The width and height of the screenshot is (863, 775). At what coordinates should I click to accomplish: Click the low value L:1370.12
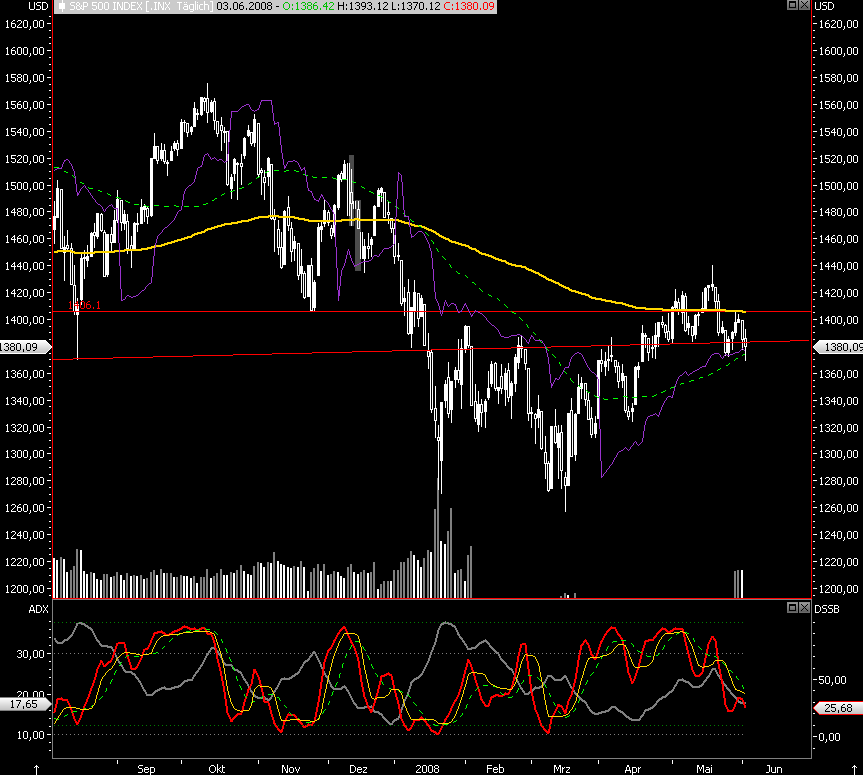tap(416, 7)
